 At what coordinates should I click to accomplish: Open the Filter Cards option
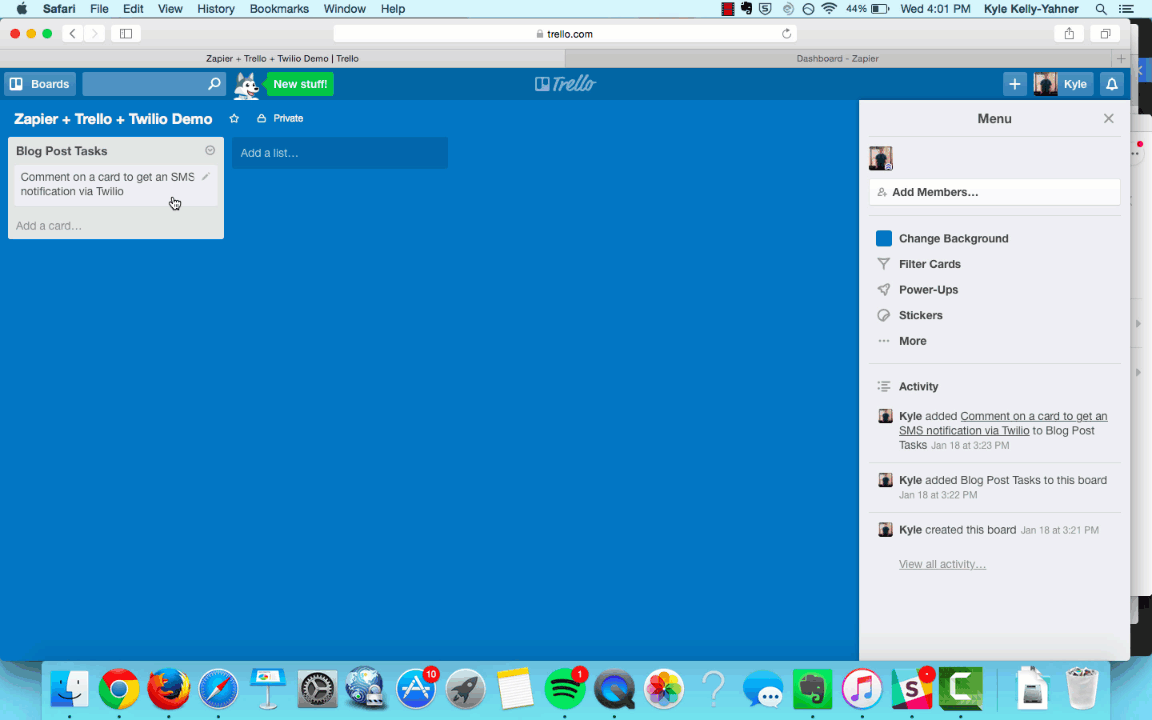tap(929, 264)
